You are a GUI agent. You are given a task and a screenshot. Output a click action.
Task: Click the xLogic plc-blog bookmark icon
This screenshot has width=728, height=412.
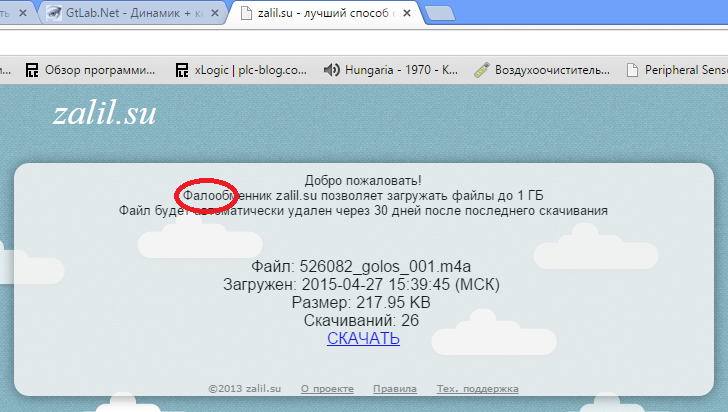pos(181,70)
